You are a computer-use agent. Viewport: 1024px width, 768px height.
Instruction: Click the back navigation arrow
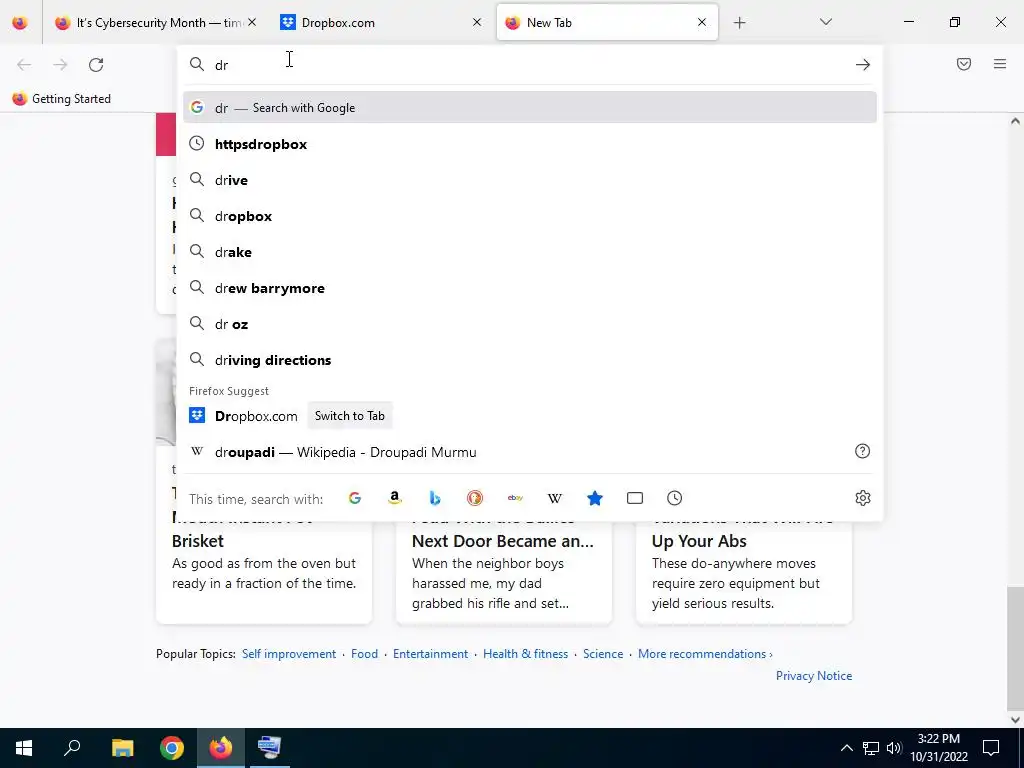tap(24, 65)
